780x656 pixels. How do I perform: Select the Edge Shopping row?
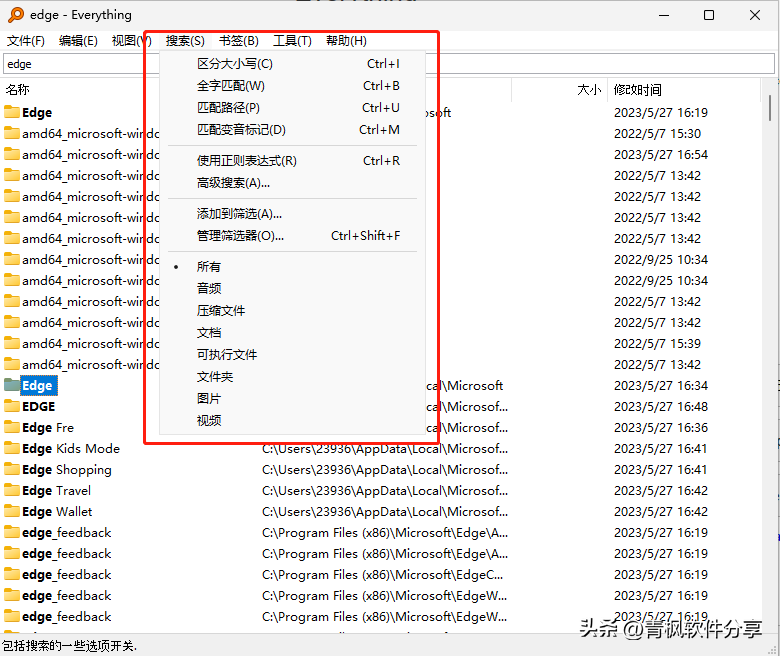pyautogui.click(x=67, y=469)
